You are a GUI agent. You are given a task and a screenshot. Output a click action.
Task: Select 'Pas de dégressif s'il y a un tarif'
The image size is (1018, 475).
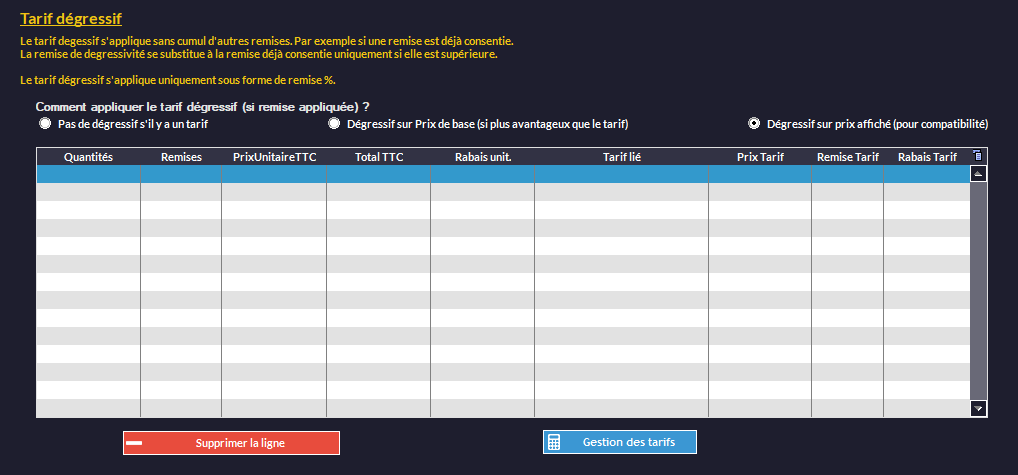44,124
